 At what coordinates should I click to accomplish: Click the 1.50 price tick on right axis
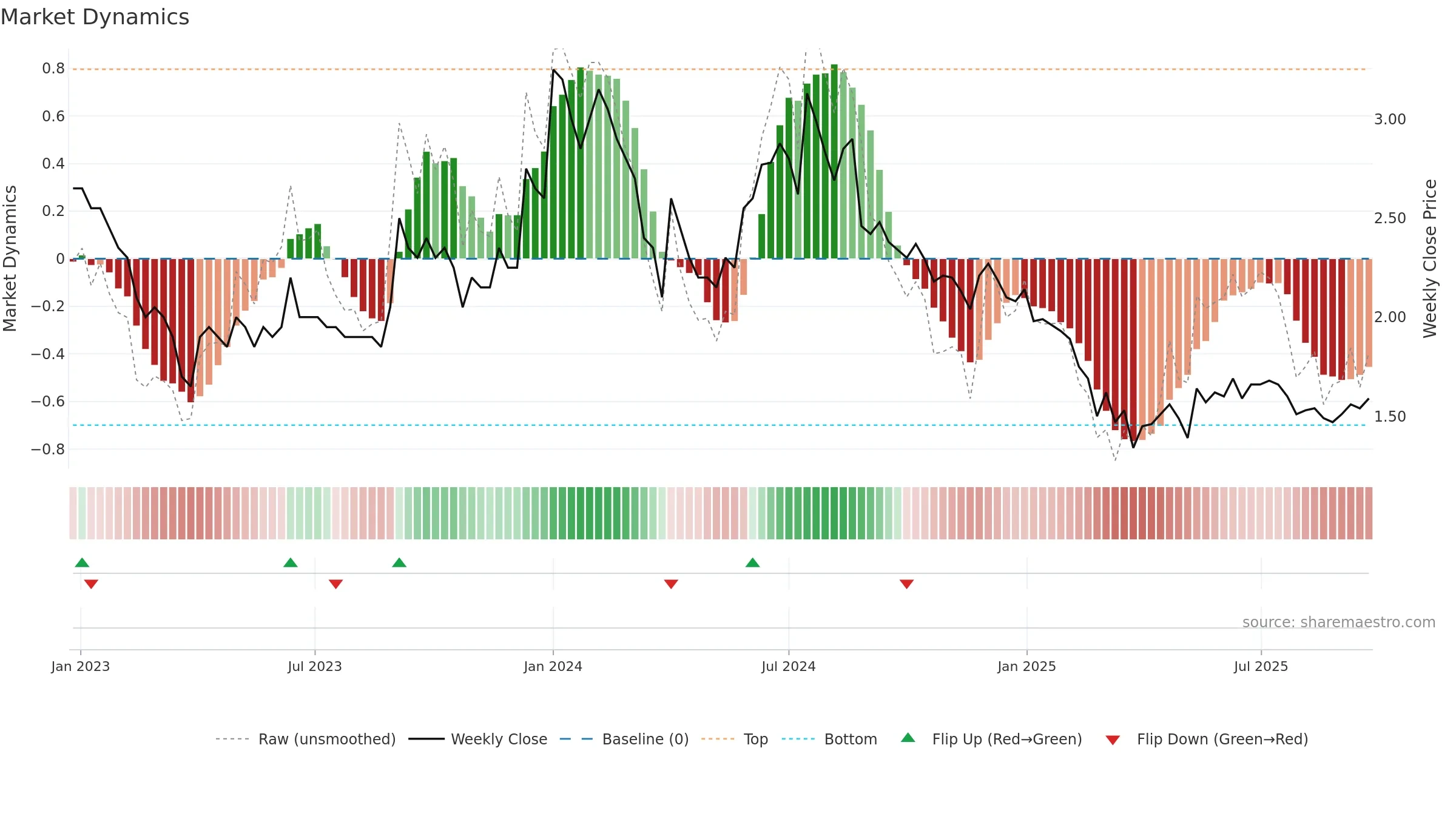coord(1390,416)
